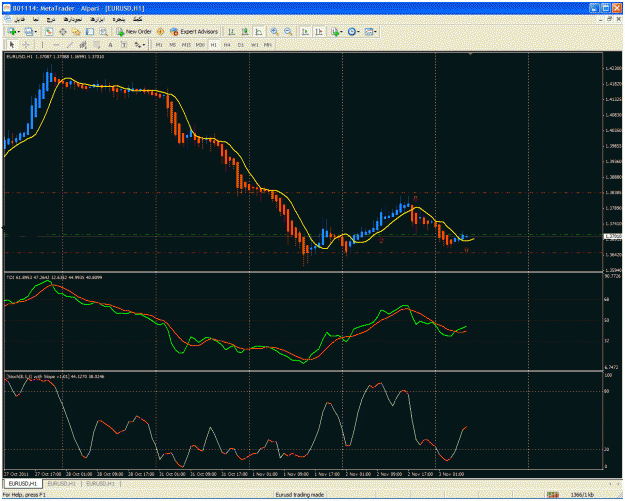Switch chart to bar chart
The width and height of the screenshot is (625, 501).
(231, 31)
